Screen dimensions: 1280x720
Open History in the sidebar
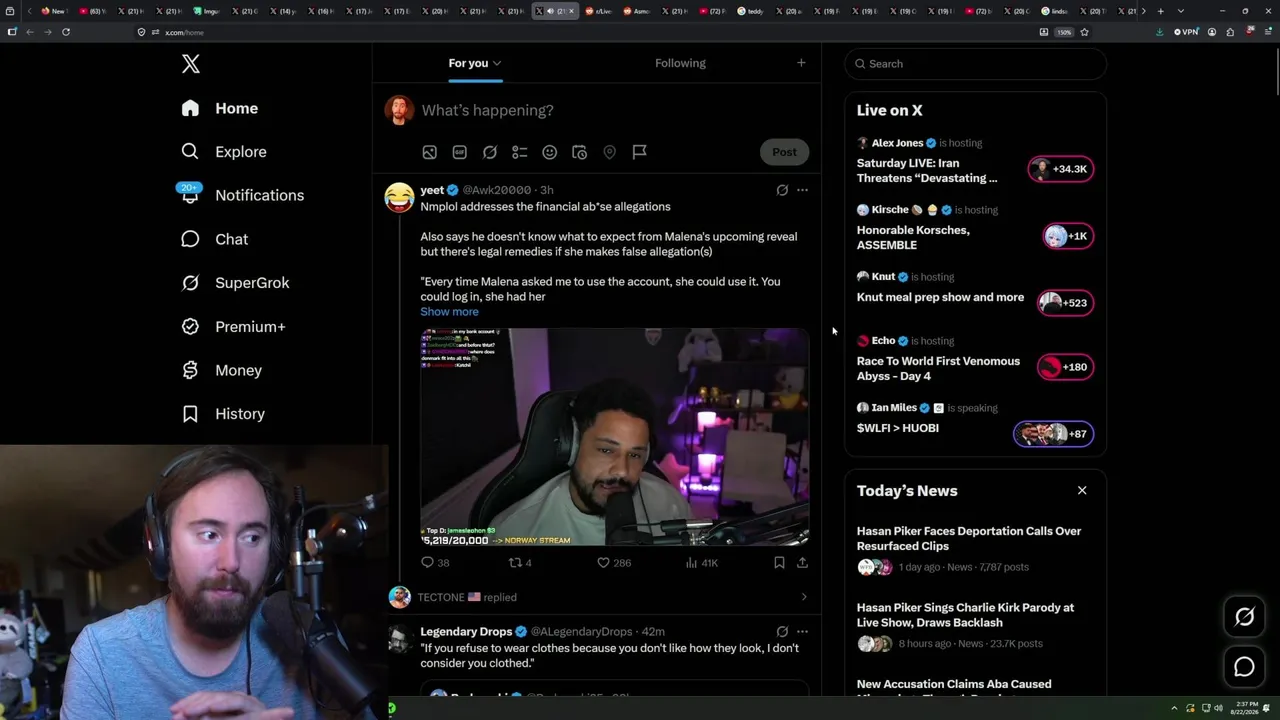222,414
